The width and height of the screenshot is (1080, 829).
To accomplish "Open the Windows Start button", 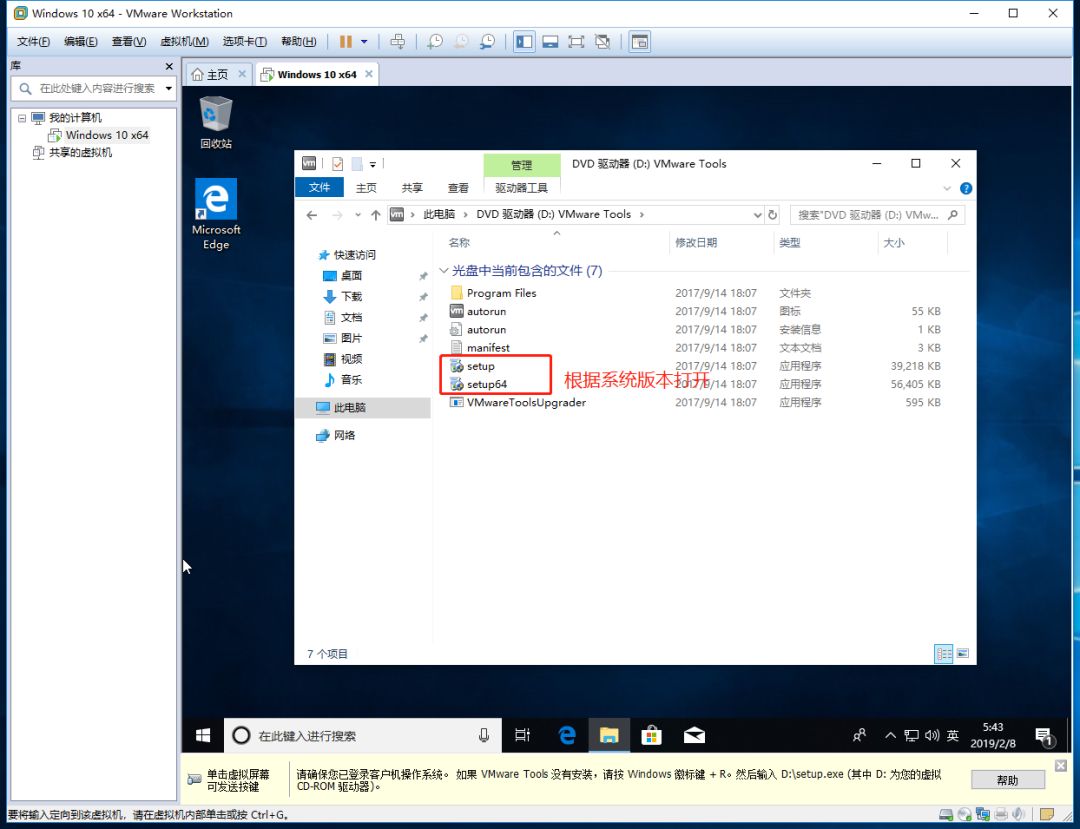I will (202, 735).
